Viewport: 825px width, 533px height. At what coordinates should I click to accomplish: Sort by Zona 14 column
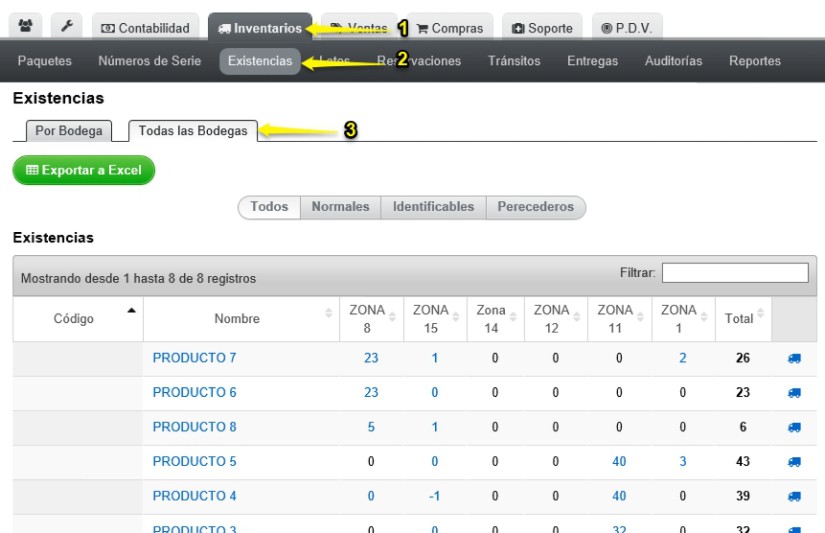(496, 319)
